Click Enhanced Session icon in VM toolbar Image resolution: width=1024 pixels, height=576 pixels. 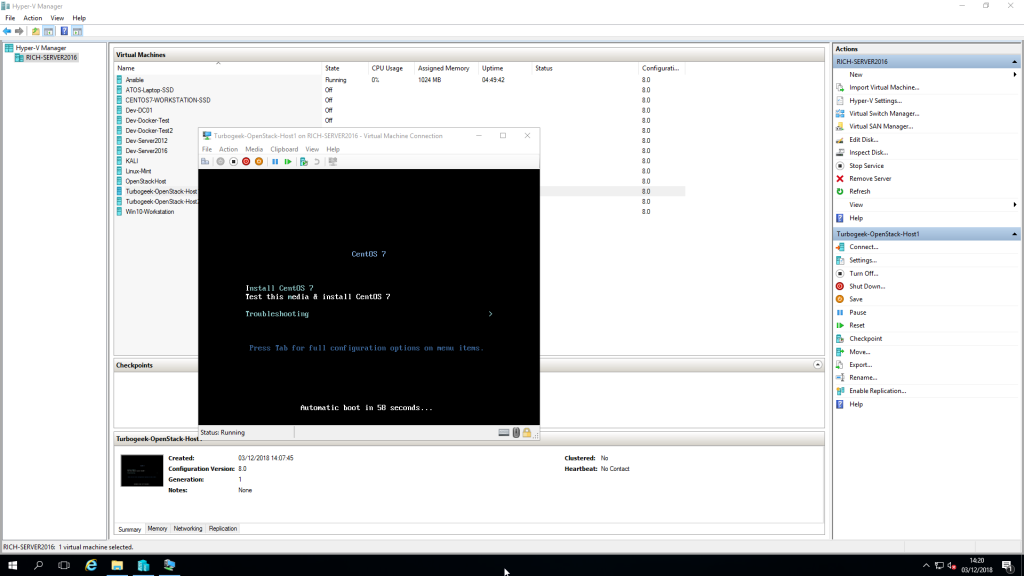click(x=333, y=161)
